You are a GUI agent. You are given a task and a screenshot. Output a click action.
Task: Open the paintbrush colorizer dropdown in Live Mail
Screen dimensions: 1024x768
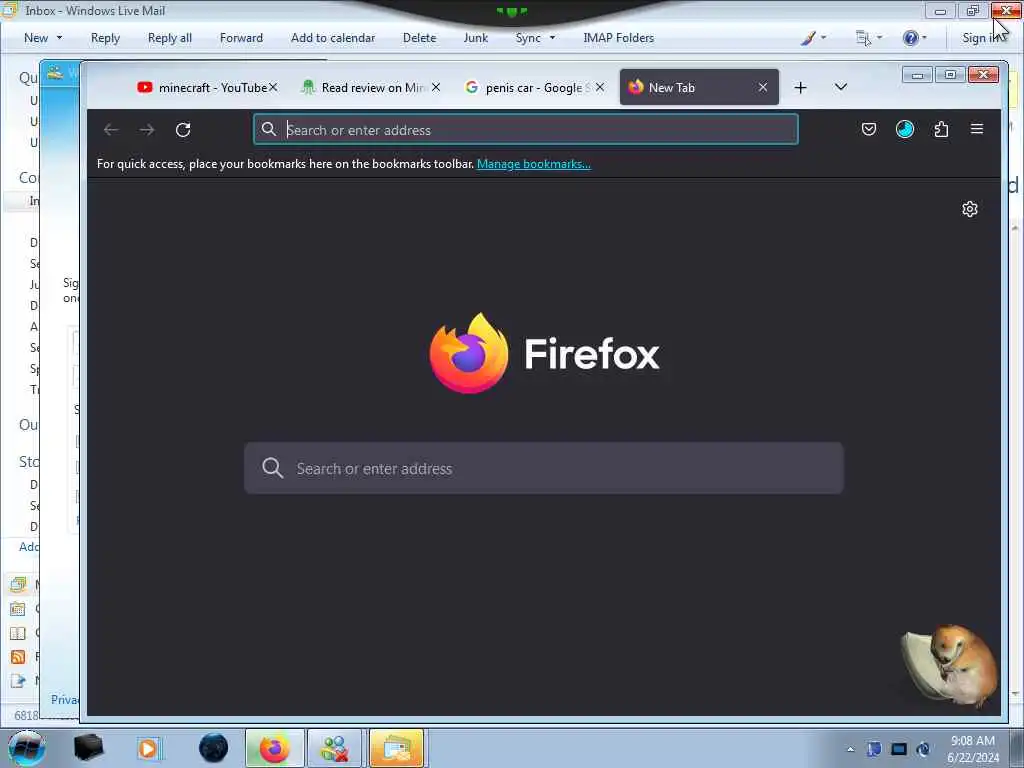(813, 38)
